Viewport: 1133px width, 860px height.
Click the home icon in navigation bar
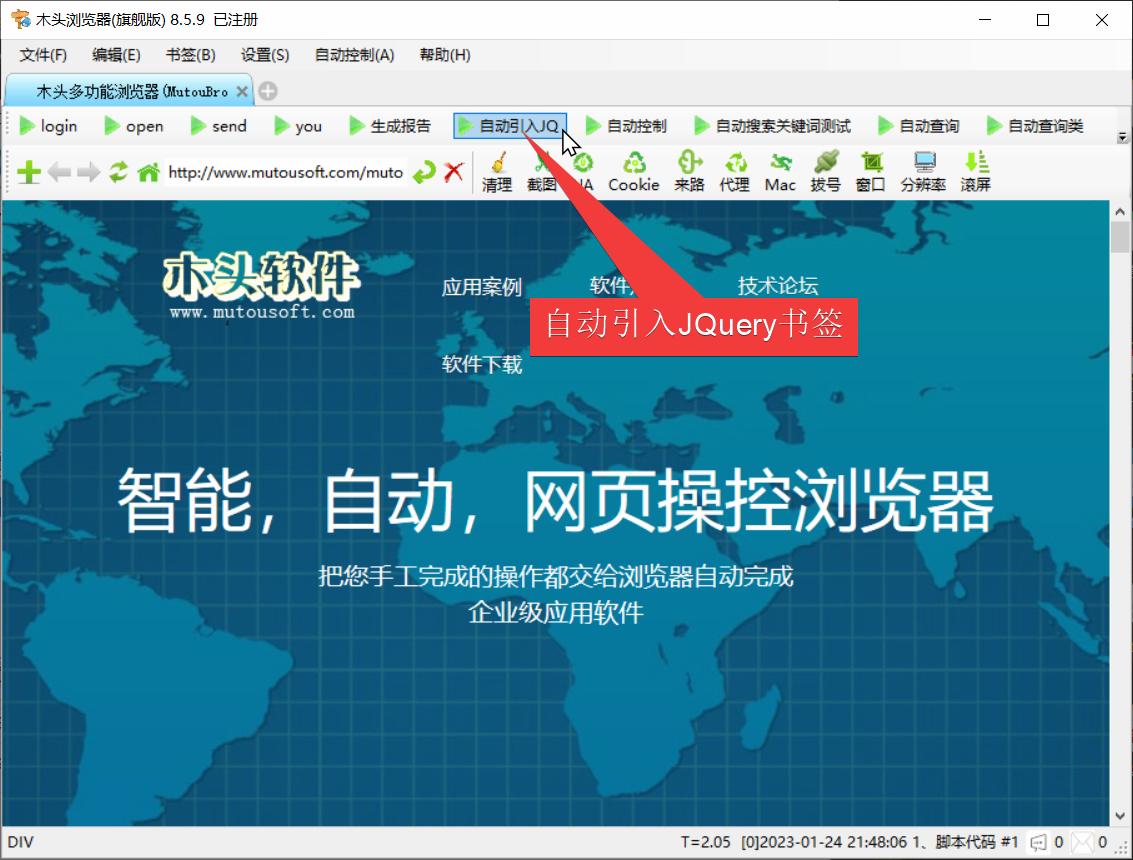149,172
